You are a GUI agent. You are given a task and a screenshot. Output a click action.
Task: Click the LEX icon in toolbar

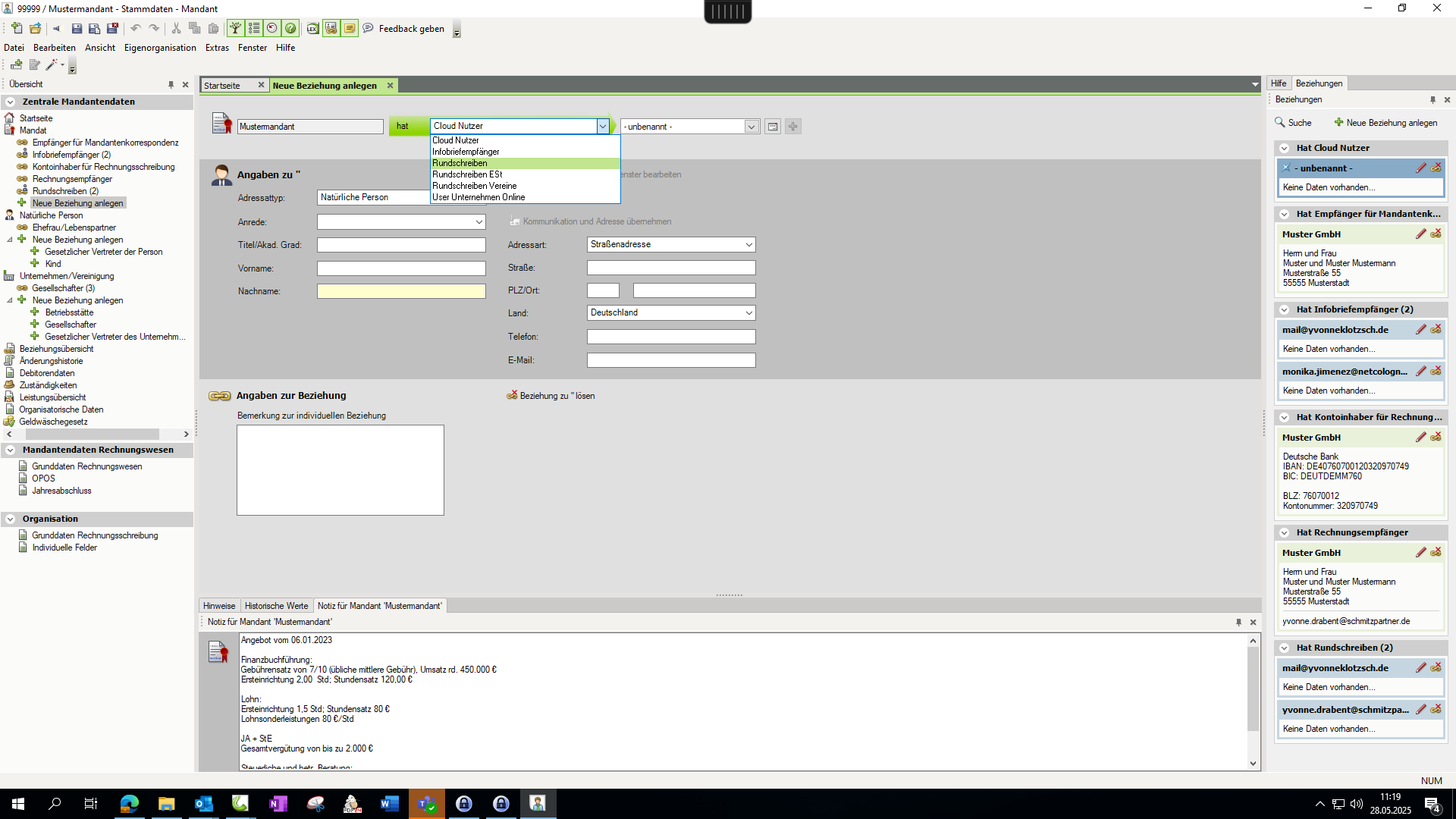click(x=312, y=29)
